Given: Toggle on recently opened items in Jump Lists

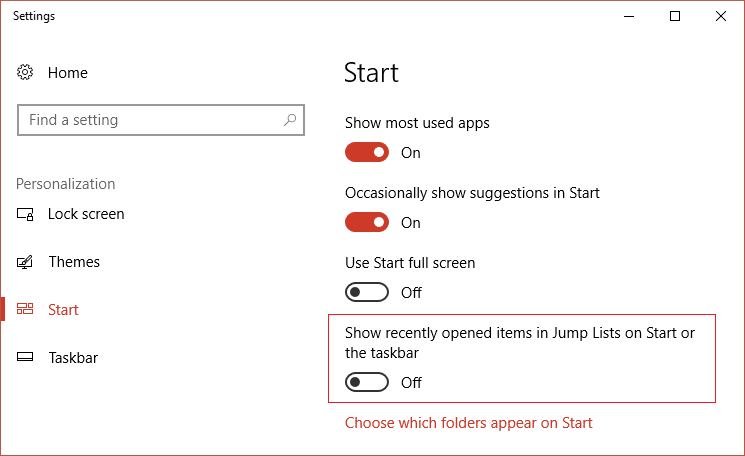Looking at the screenshot, I should pyautogui.click(x=367, y=383).
